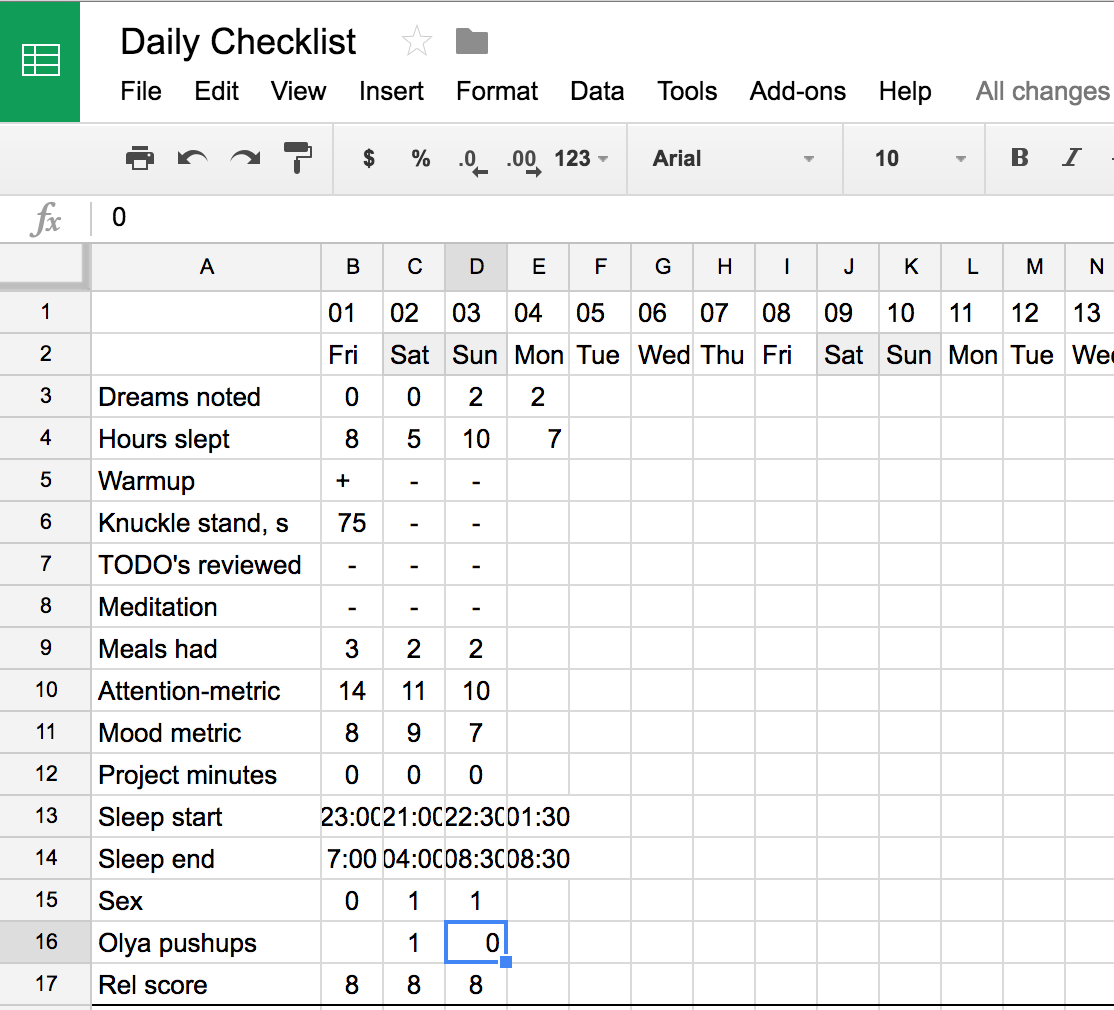The width and height of the screenshot is (1114, 1010).
Task: Click the Daily Checklist document title
Action: pos(238,41)
